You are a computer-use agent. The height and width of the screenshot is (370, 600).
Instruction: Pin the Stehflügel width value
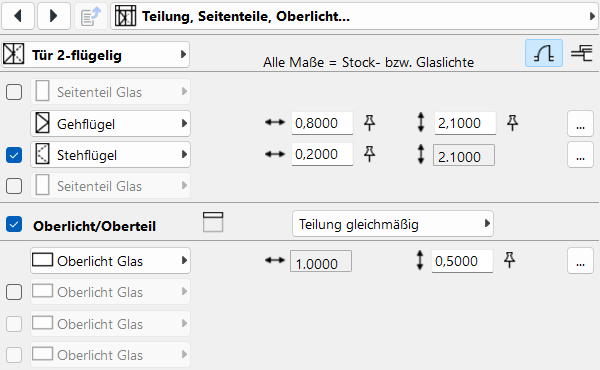(369, 154)
